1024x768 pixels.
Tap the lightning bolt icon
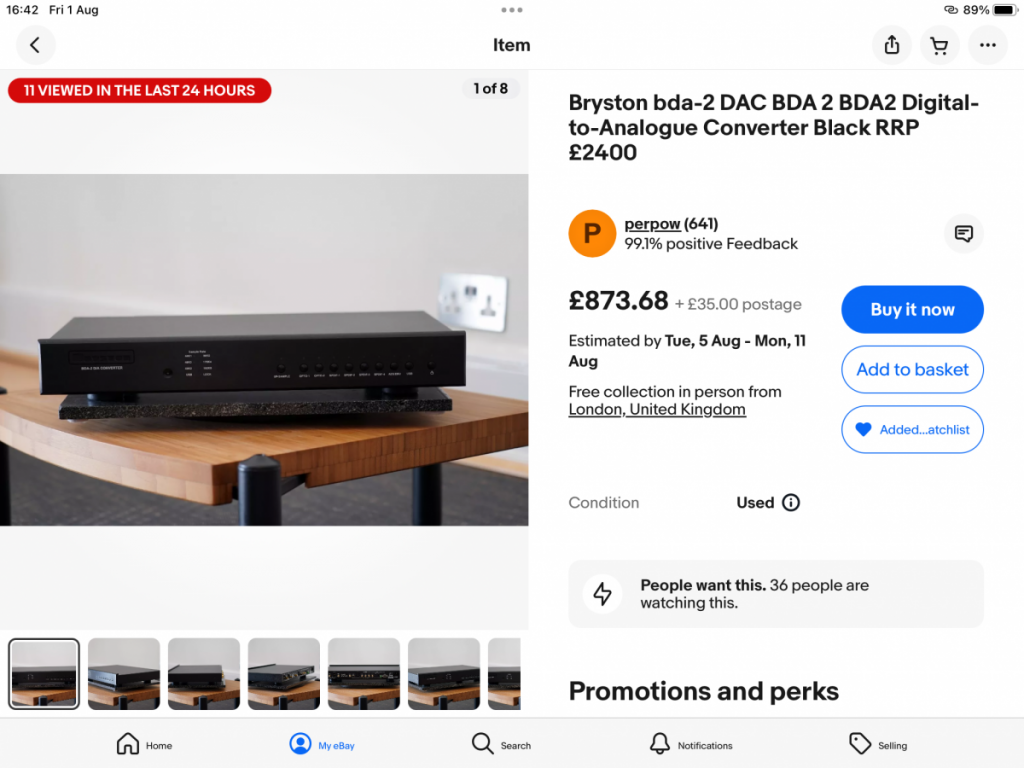pos(602,594)
